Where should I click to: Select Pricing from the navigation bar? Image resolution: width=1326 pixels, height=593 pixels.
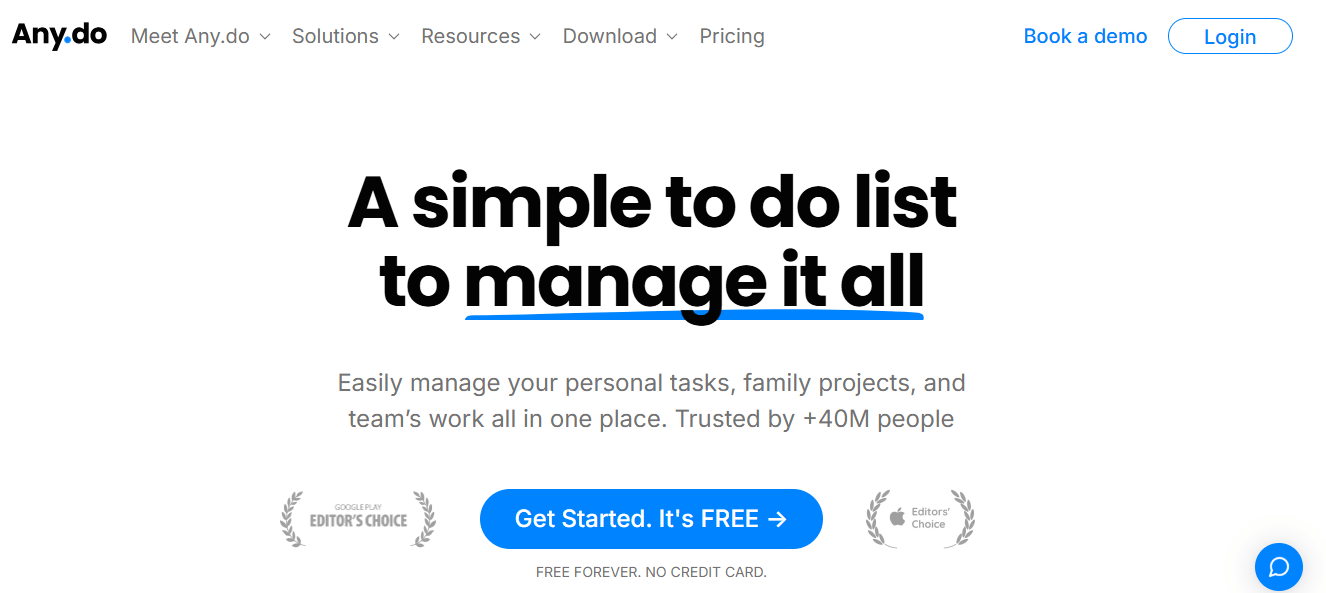(731, 36)
